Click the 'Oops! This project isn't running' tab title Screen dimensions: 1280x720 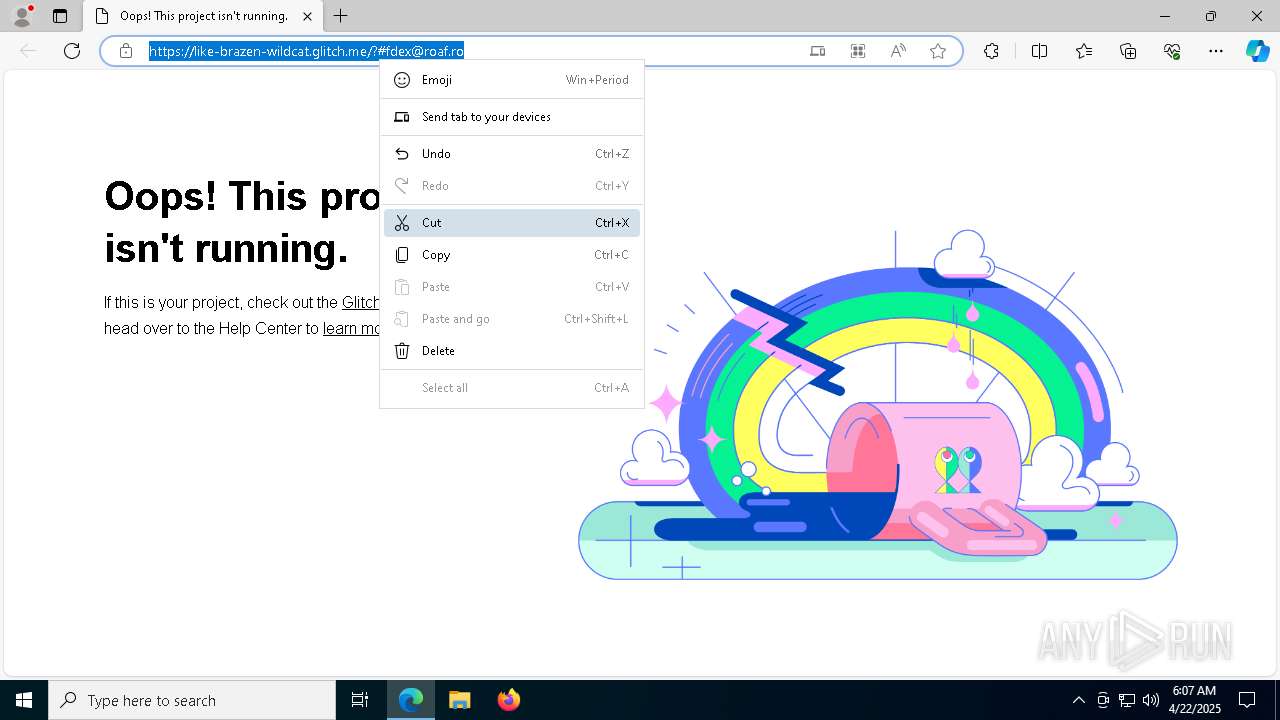pyautogui.click(x=204, y=16)
